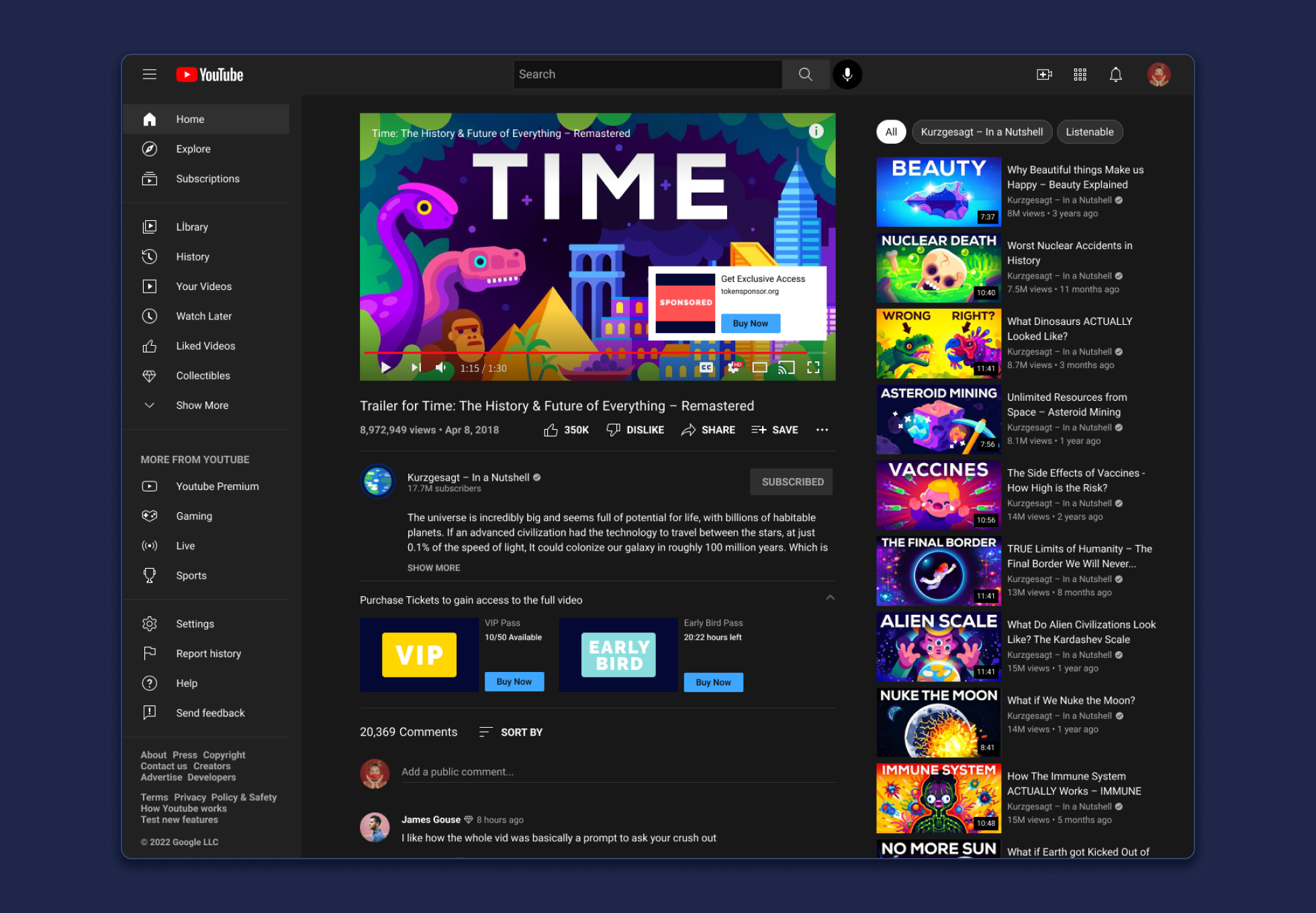Dislike the video
The image size is (1316, 913).
pyautogui.click(x=635, y=430)
